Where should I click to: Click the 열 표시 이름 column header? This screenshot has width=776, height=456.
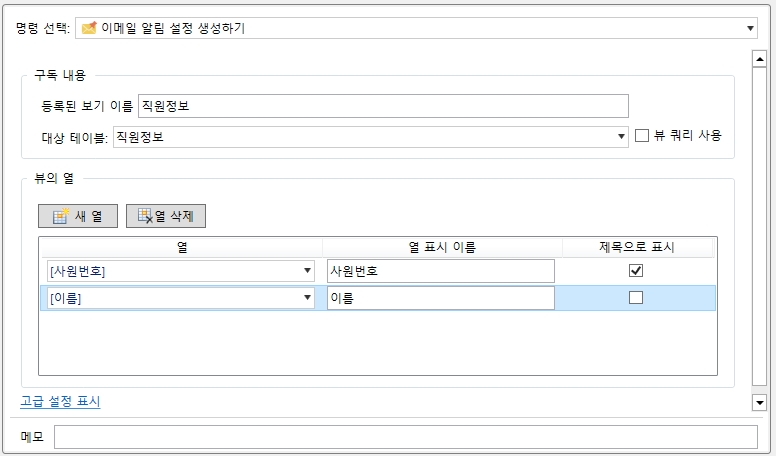(x=442, y=247)
